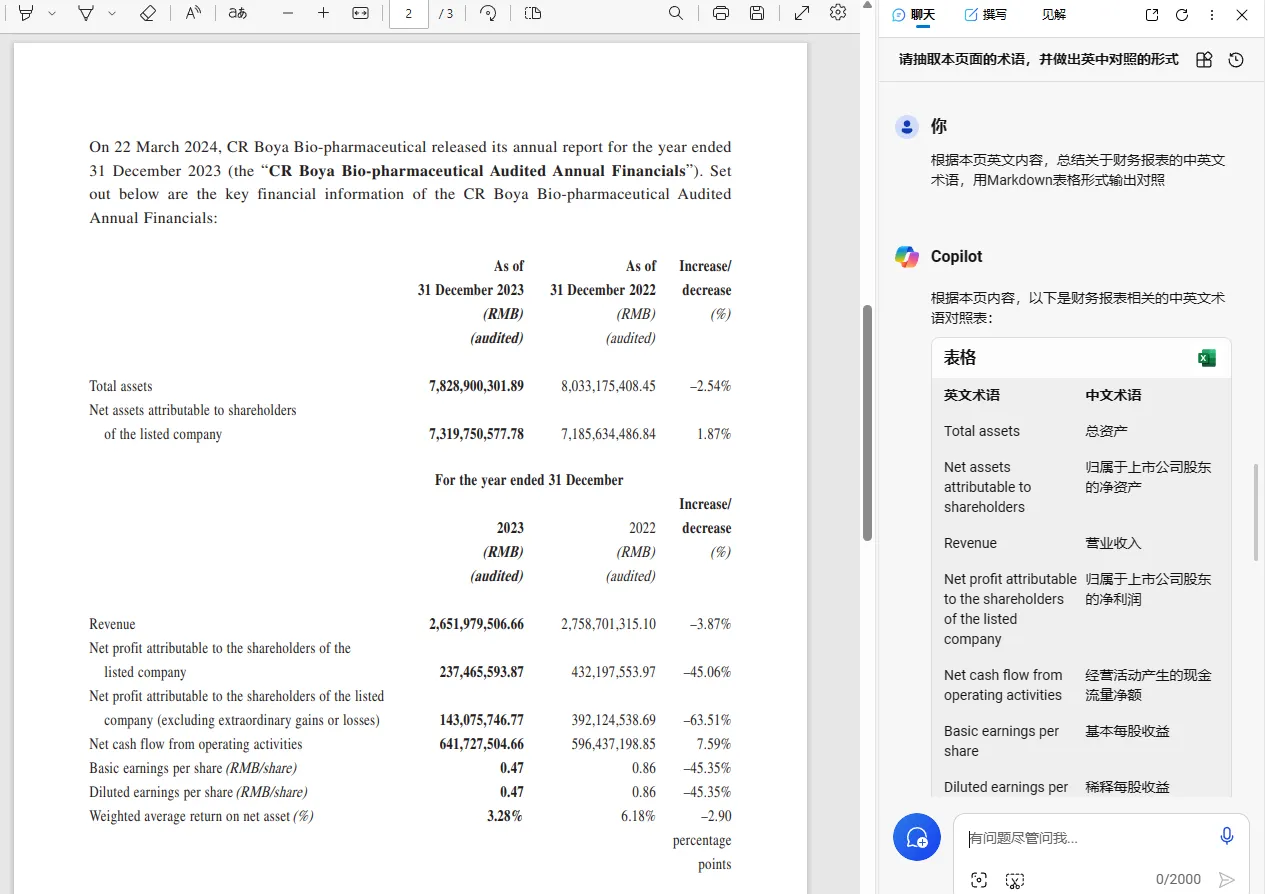Click the value 7,828,900,301.89

[x=476, y=386]
